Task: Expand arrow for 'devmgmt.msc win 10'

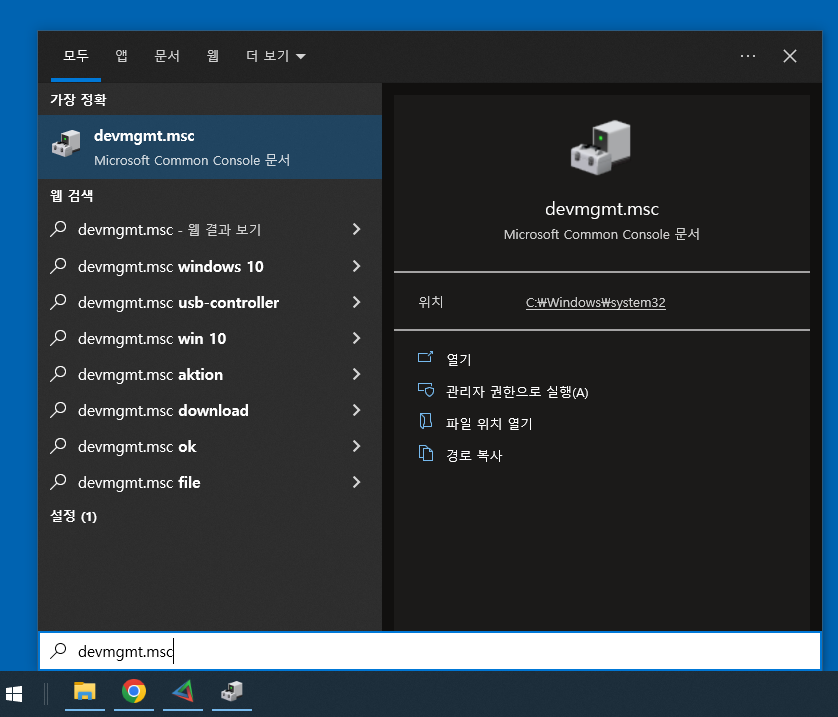Action: [356, 338]
